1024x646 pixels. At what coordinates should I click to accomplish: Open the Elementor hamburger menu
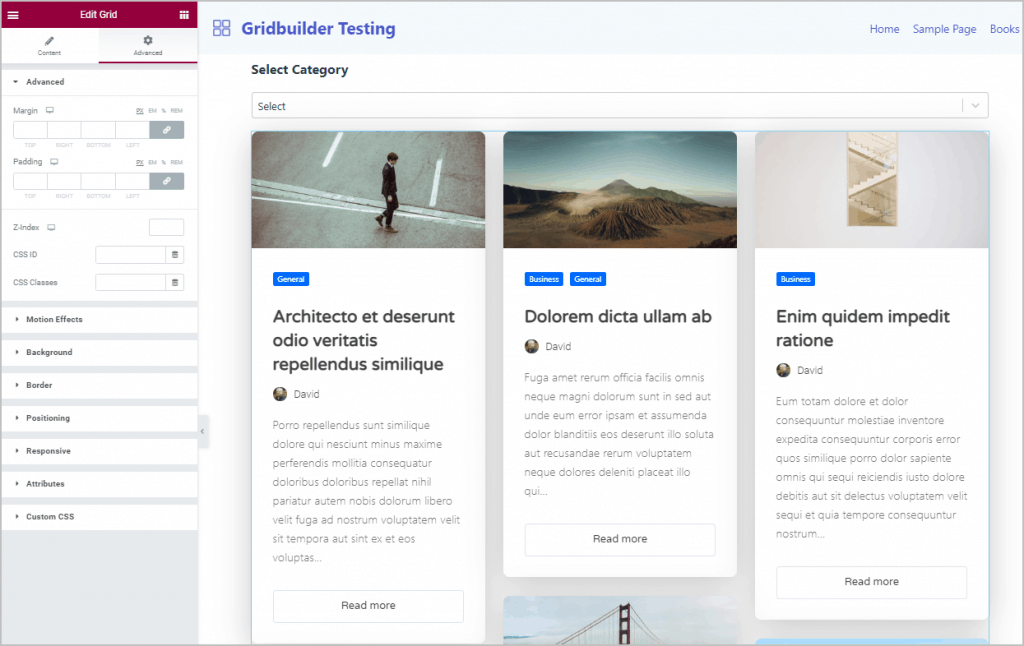[13, 15]
